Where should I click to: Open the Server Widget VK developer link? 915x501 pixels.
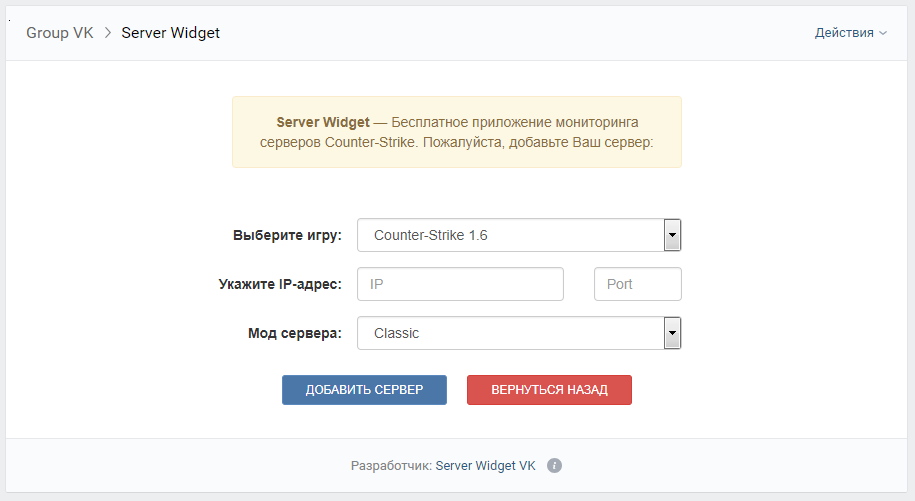[486, 465]
